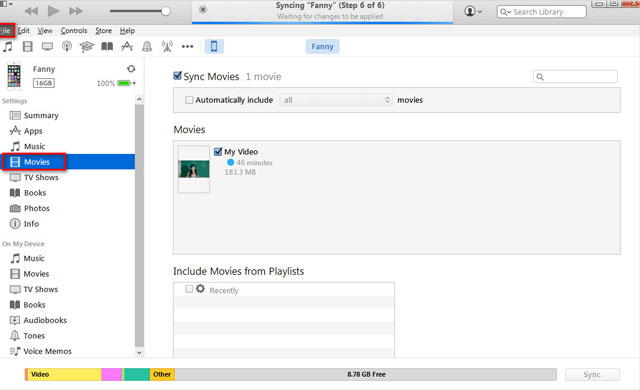The height and width of the screenshot is (390, 640).
Task: Open the View menu
Action: 45,31
